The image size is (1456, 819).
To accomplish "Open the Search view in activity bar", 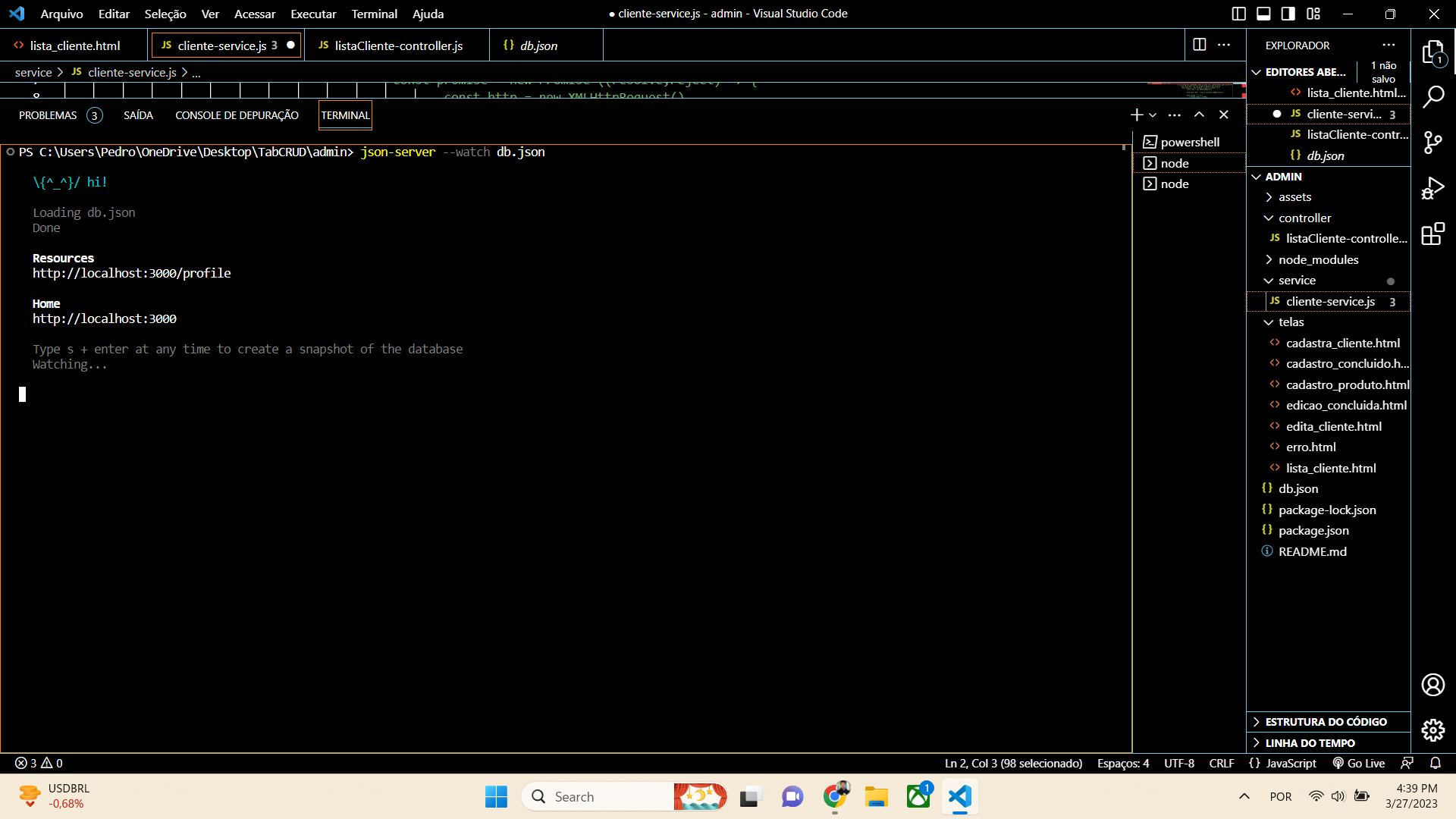I will pos(1433,97).
